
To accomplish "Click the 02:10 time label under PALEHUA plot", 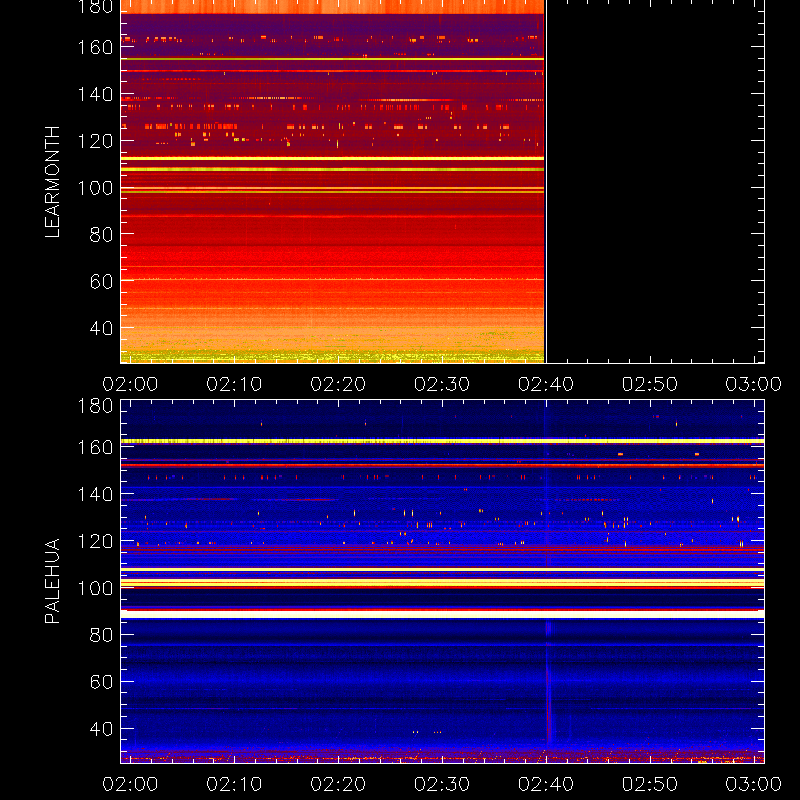I will coord(234,784).
